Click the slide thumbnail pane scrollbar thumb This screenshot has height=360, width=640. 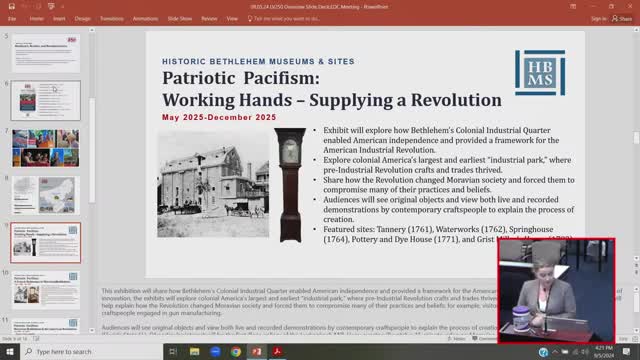(x=92, y=150)
